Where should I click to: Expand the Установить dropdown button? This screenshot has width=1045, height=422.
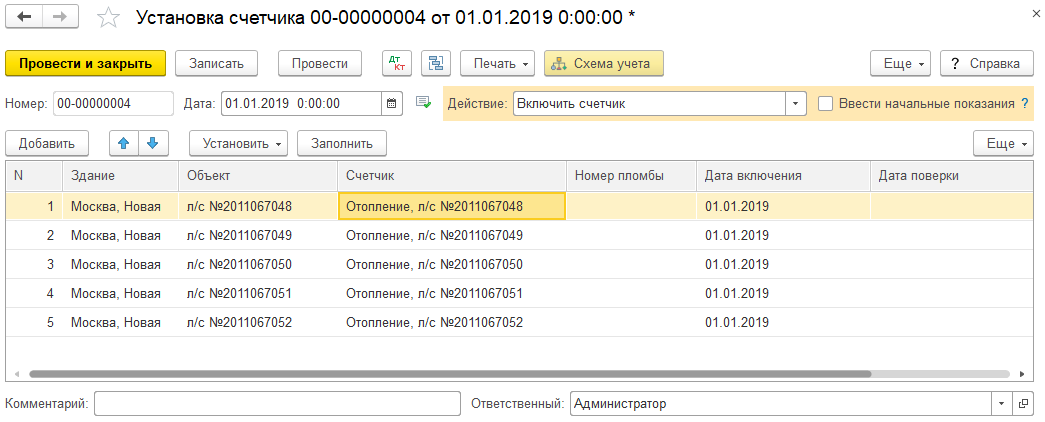(x=238, y=143)
